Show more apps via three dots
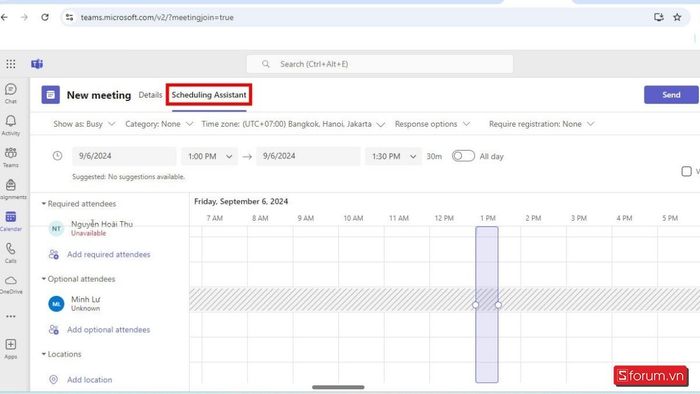 tap(11, 316)
